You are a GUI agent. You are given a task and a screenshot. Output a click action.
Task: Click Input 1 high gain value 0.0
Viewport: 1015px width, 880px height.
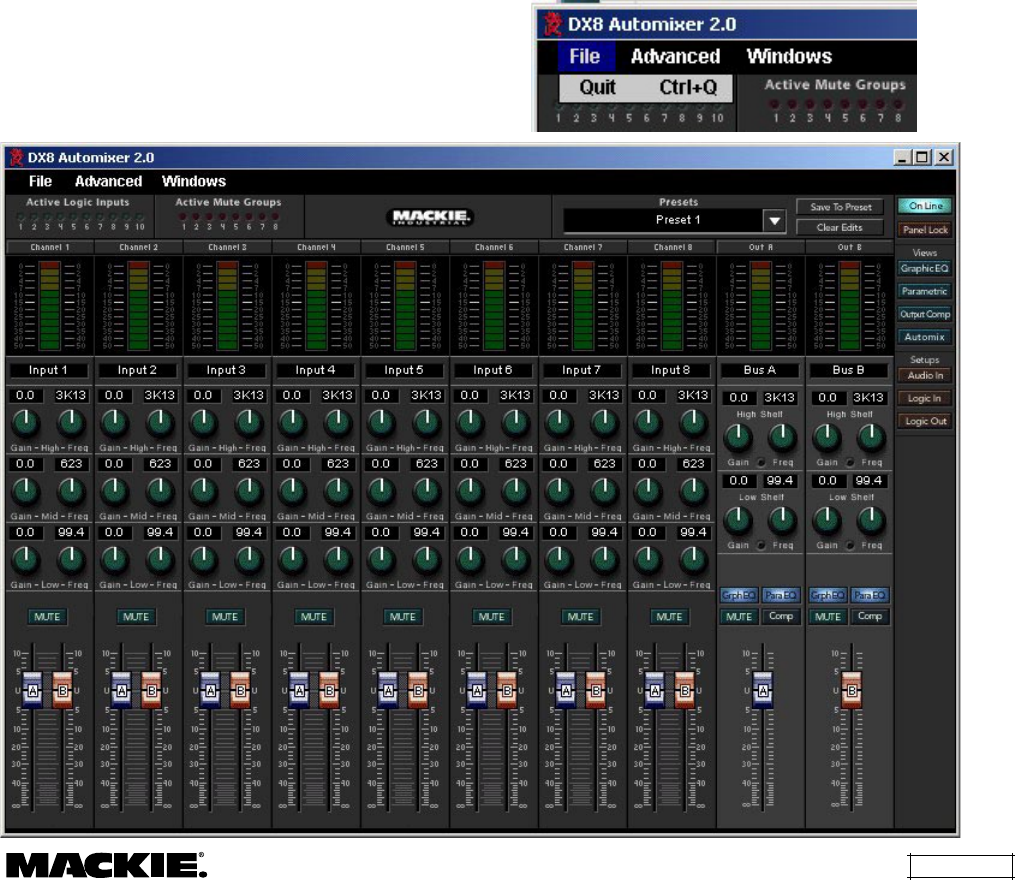click(25, 396)
